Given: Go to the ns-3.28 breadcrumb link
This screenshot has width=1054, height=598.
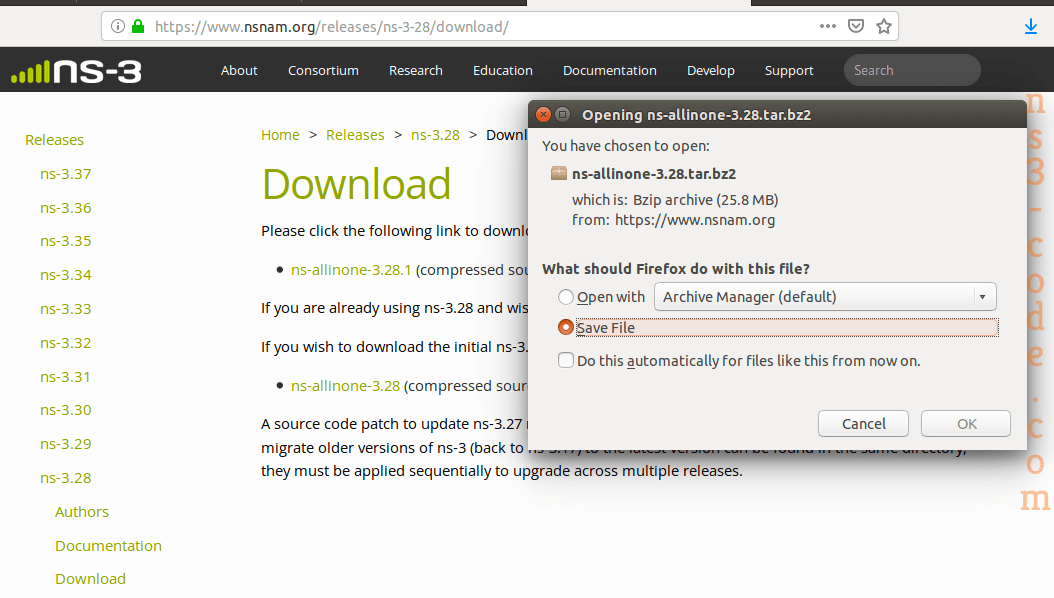Looking at the screenshot, I should coord(435,134).
